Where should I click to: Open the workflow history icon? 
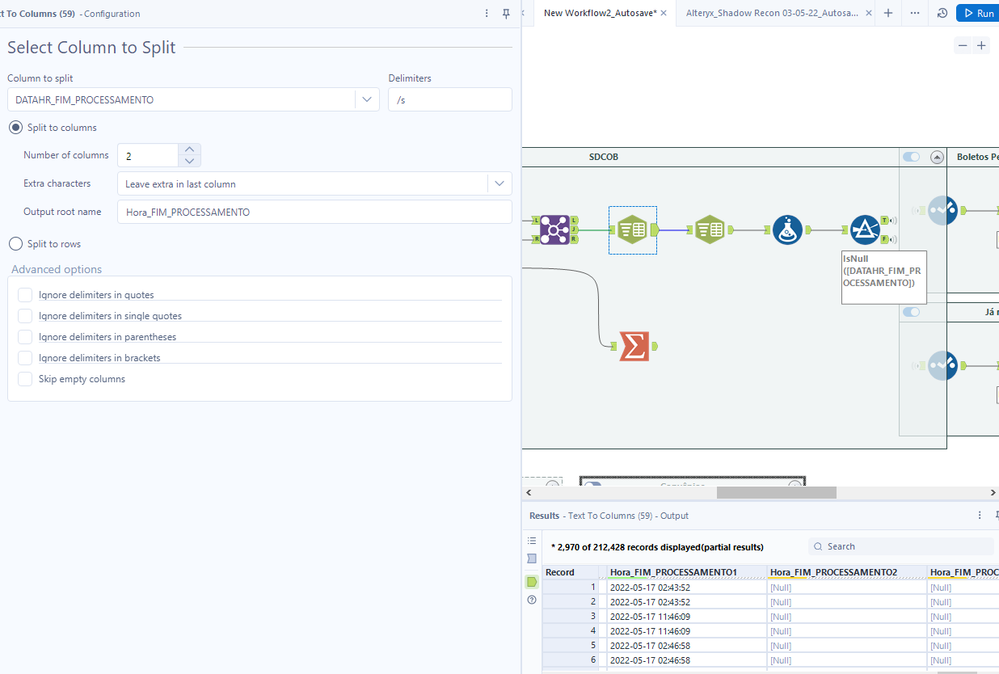point(942,13)
